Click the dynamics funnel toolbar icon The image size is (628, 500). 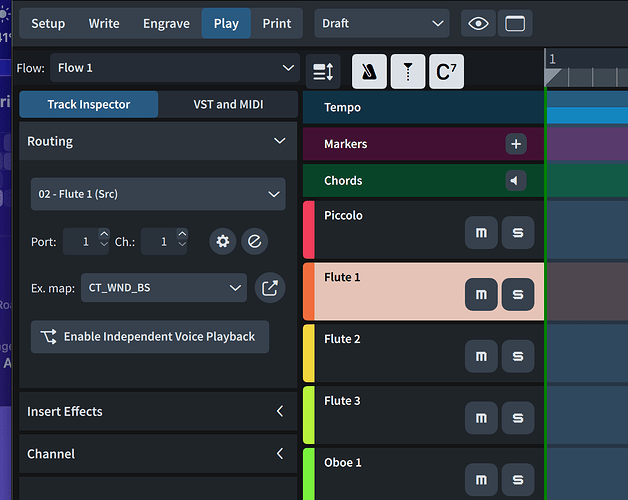point(407,72)
